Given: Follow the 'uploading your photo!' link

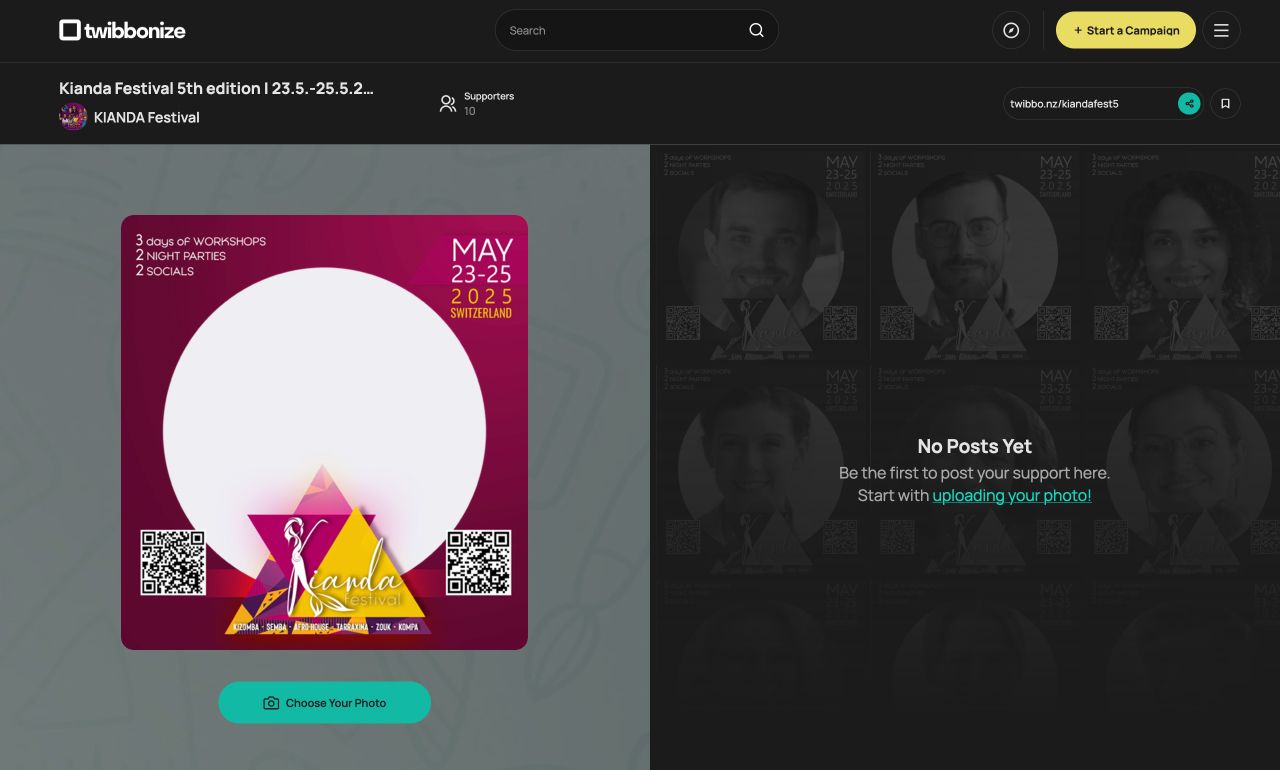Looking at the screenshot, I should 1012,495.
